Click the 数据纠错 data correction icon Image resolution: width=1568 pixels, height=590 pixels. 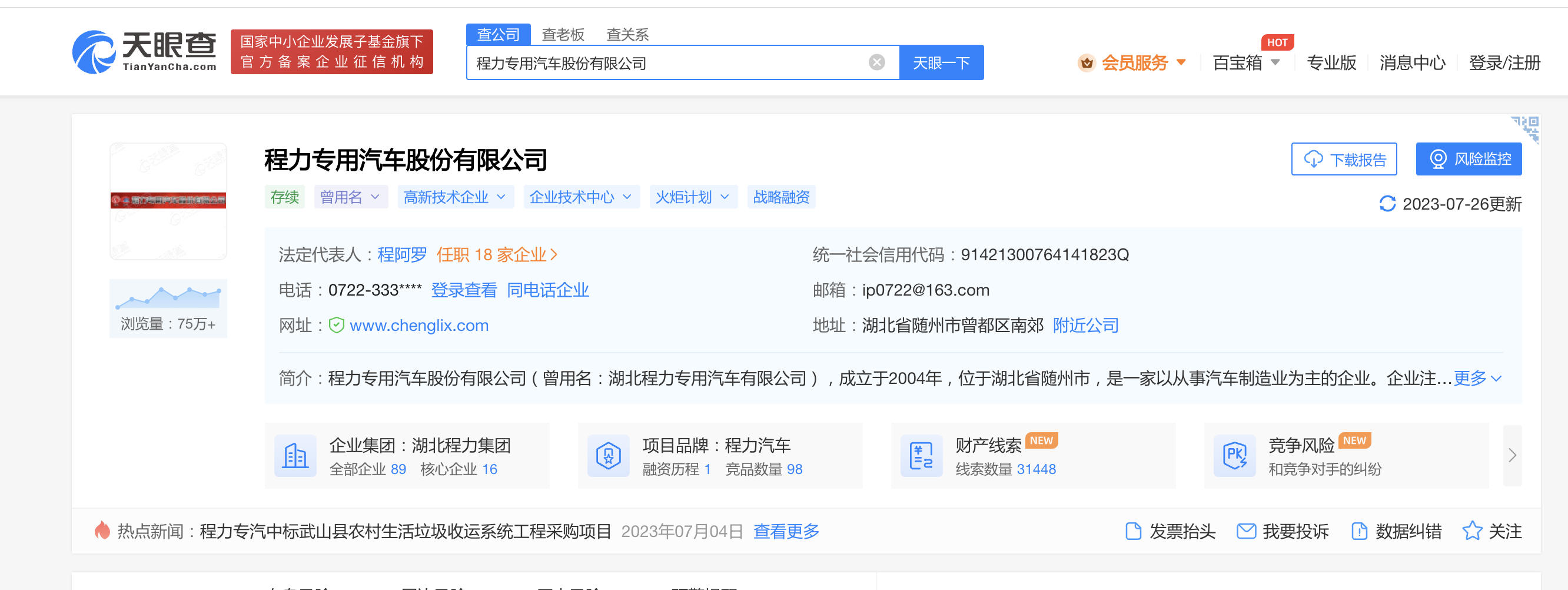pyautogui.click(x=1360, y=531)
